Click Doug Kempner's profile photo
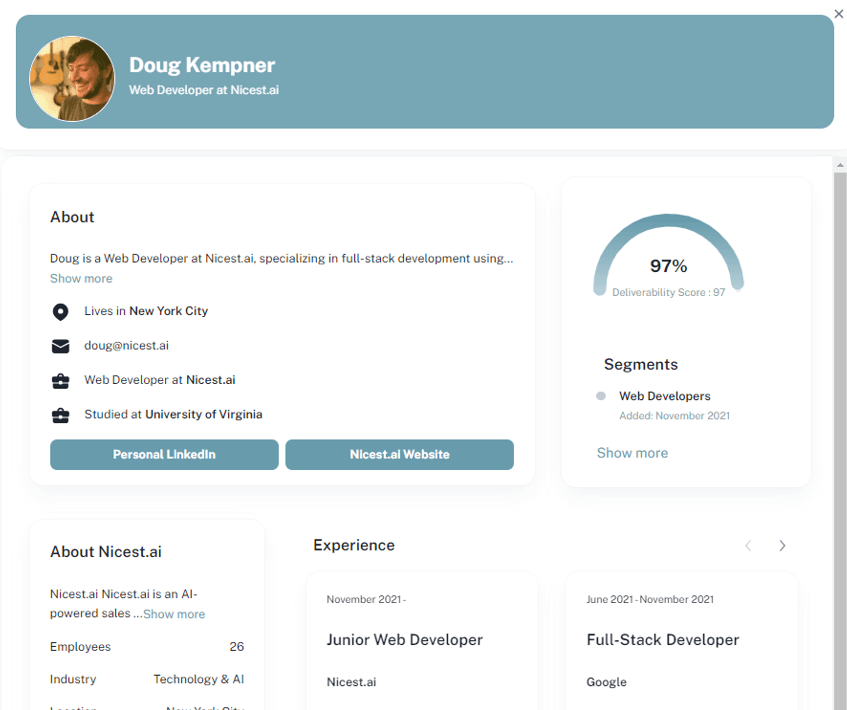This screenshot has height=710, width=847. 72,79
